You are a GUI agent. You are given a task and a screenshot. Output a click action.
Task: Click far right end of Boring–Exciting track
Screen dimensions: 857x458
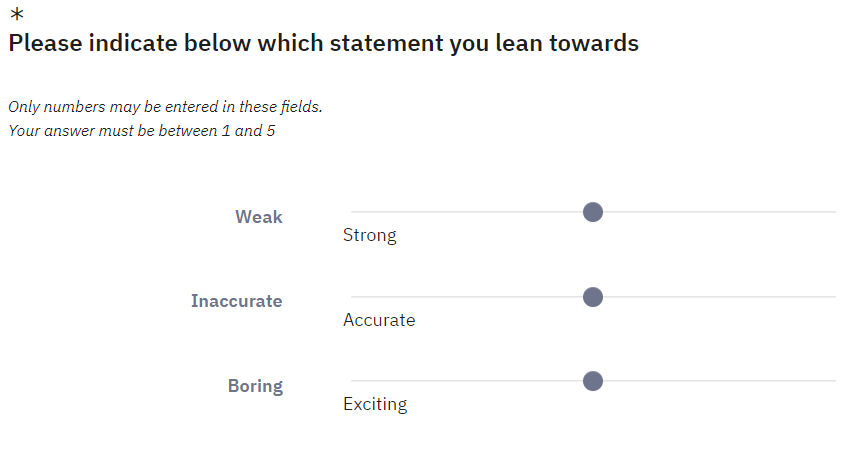(833, 381)
